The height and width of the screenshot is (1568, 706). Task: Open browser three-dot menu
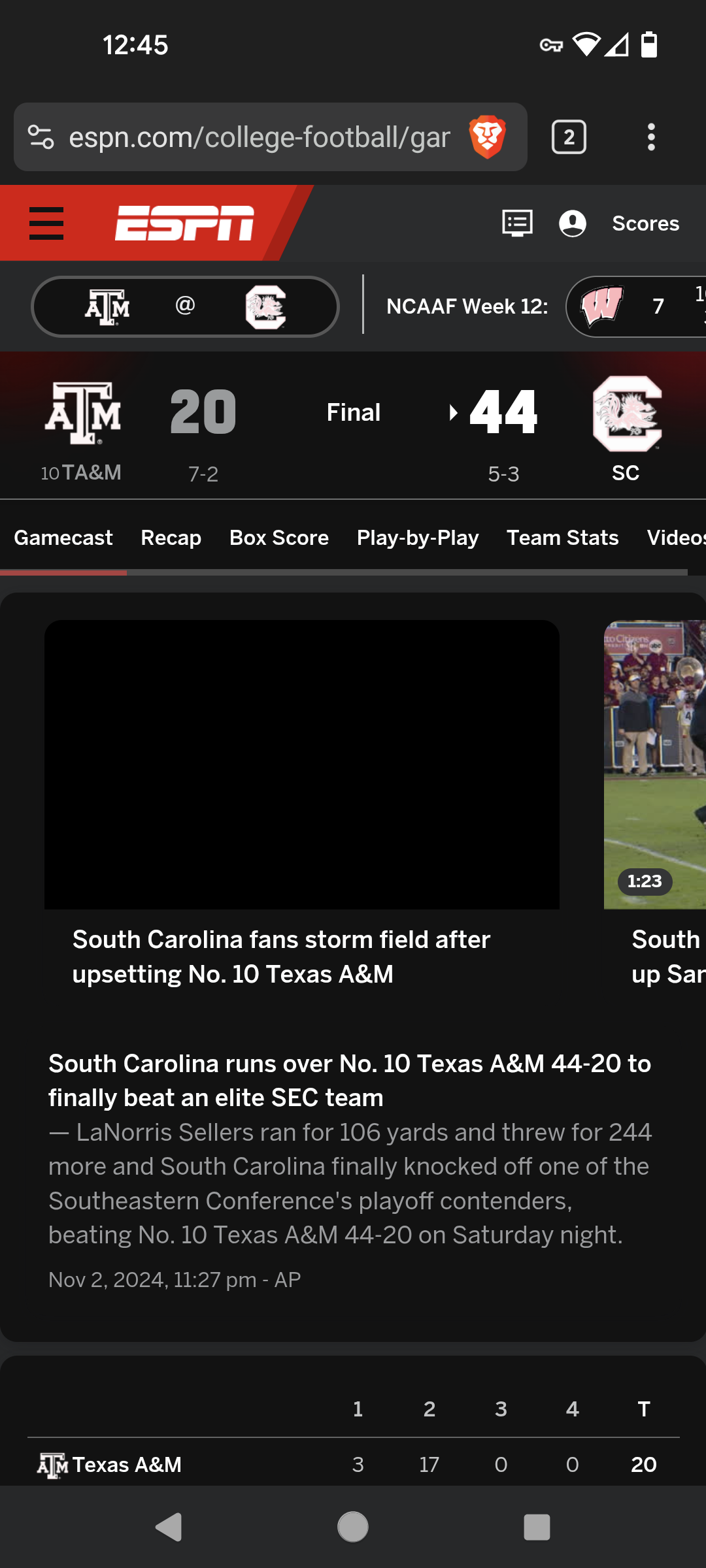tap(650, 137)
